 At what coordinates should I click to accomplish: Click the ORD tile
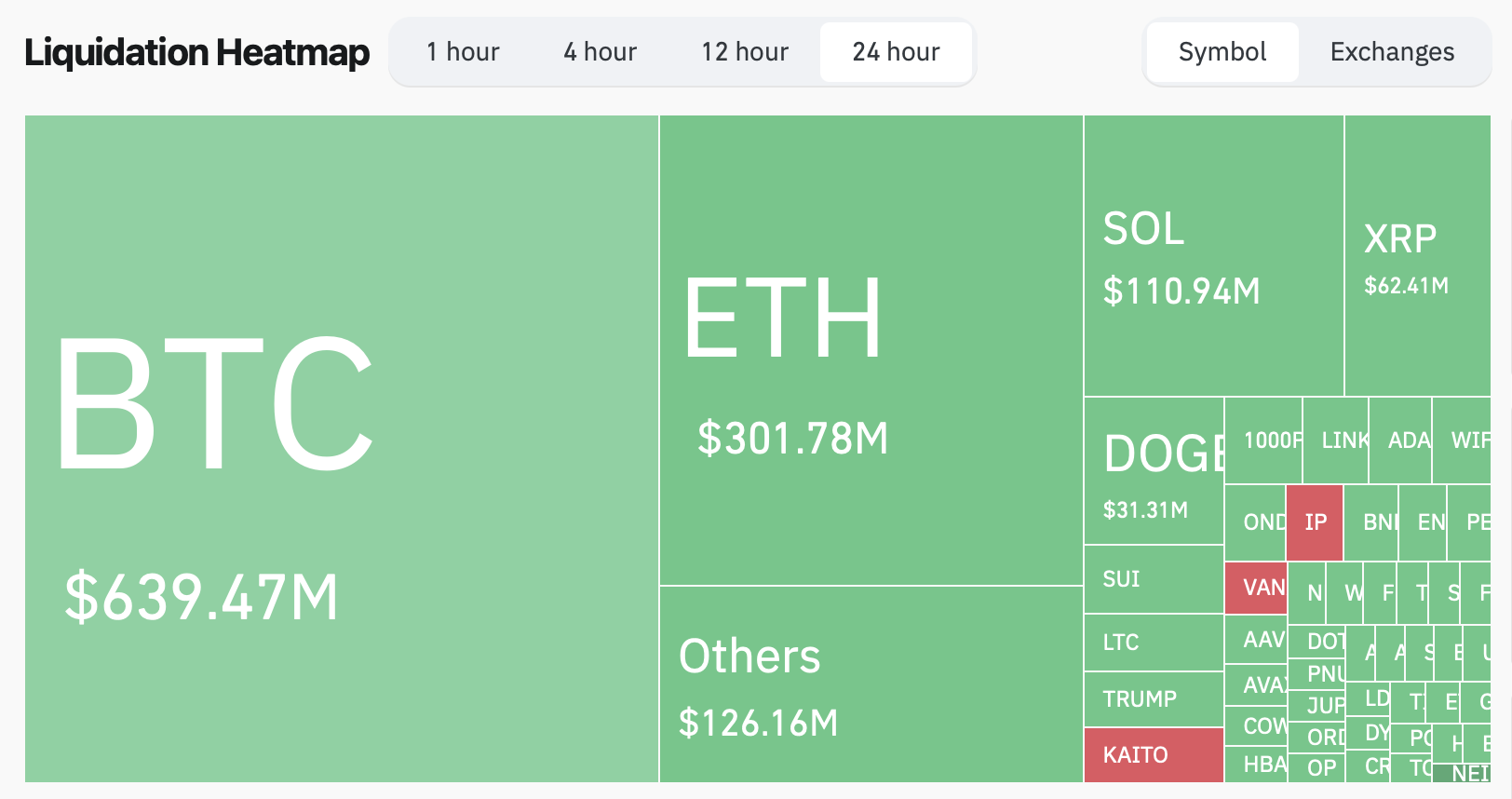tap(1316, 738)
